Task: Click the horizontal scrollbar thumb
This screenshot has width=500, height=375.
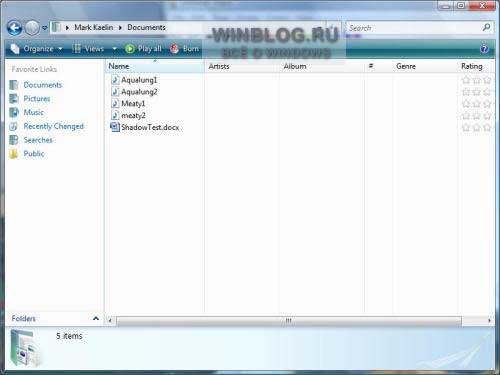Action: [289, 321]
